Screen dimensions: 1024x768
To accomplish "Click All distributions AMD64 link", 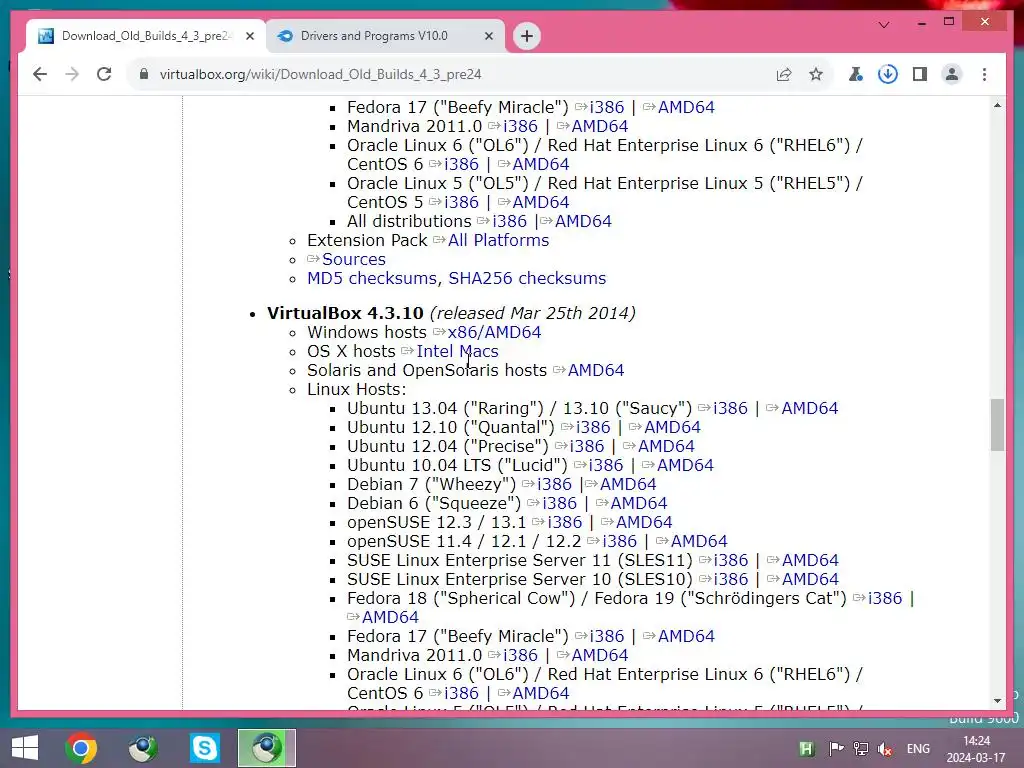I will 583,221.
